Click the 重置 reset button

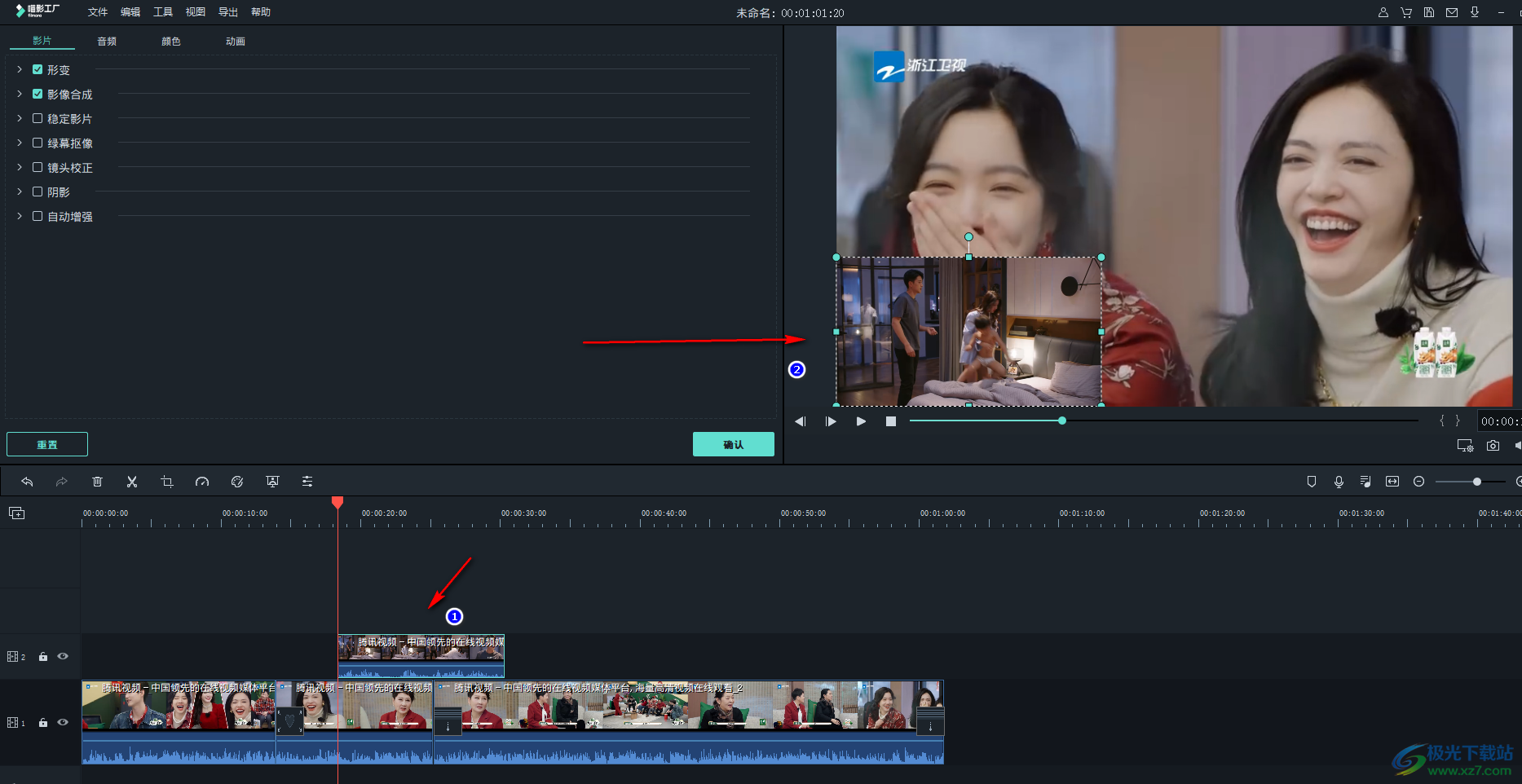(x=47, y=444)
